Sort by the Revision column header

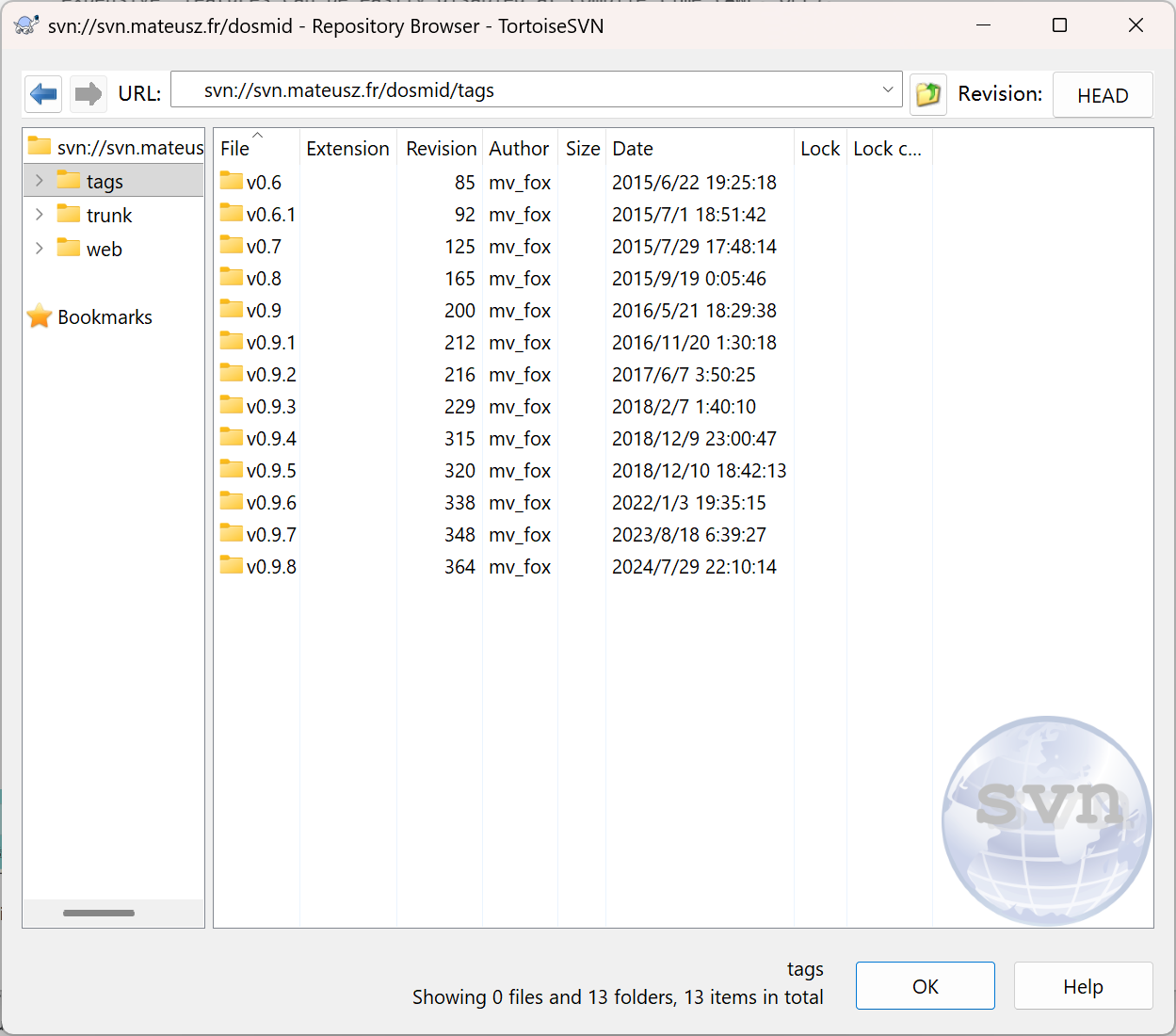coord(440,148)
